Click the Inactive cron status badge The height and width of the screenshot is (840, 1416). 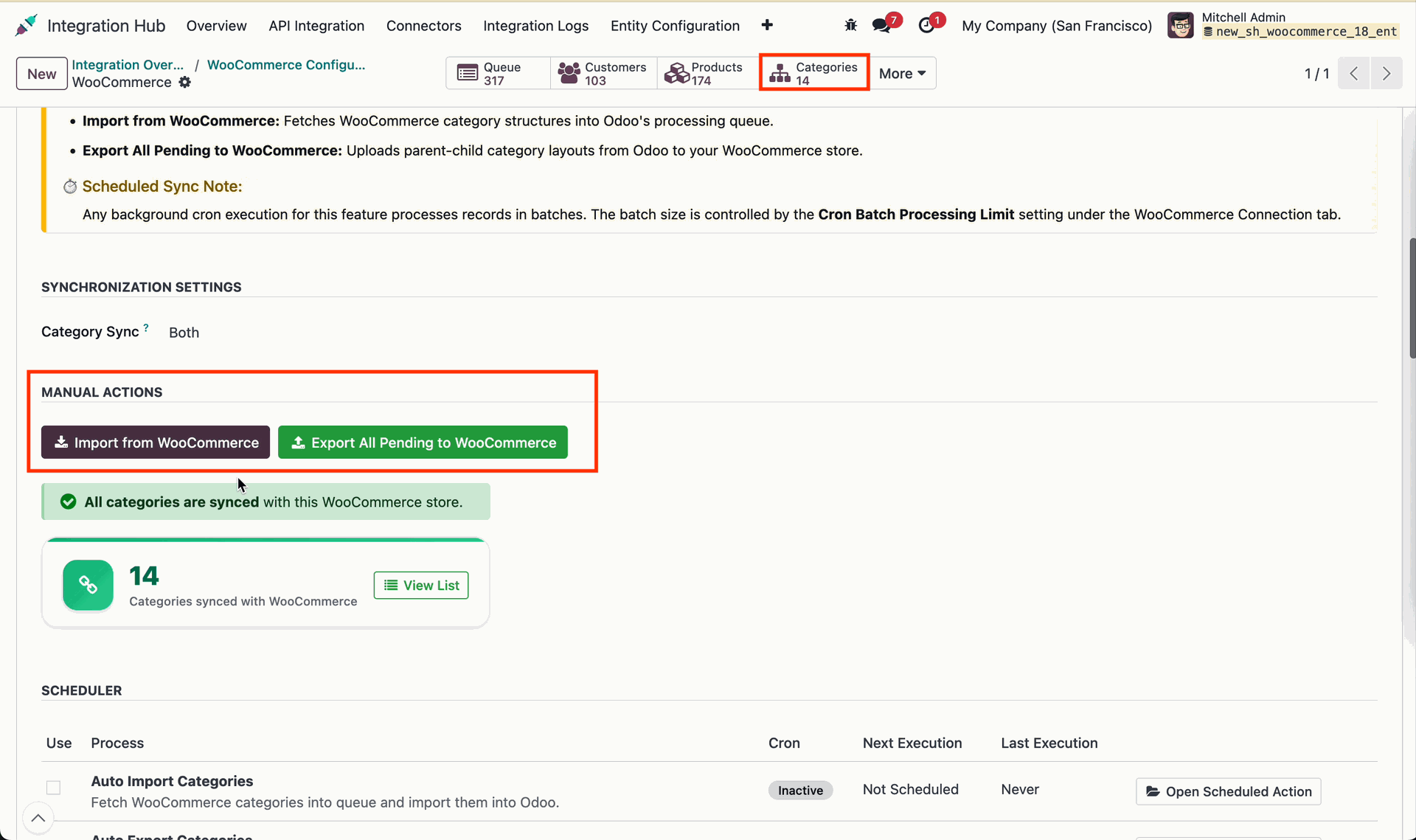pyautogui.click(x=800, y=791)
